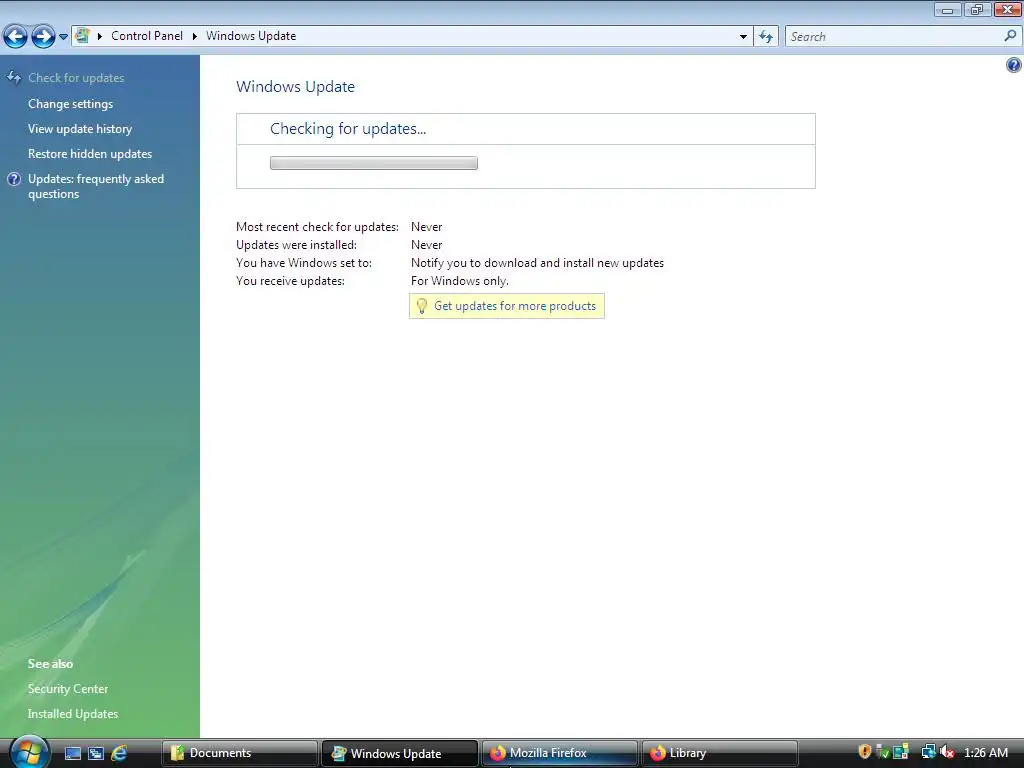The width and height of the screenshot is (1024, 768).
Task: Open Security Center under See also
Action: [x=68, y=688]
